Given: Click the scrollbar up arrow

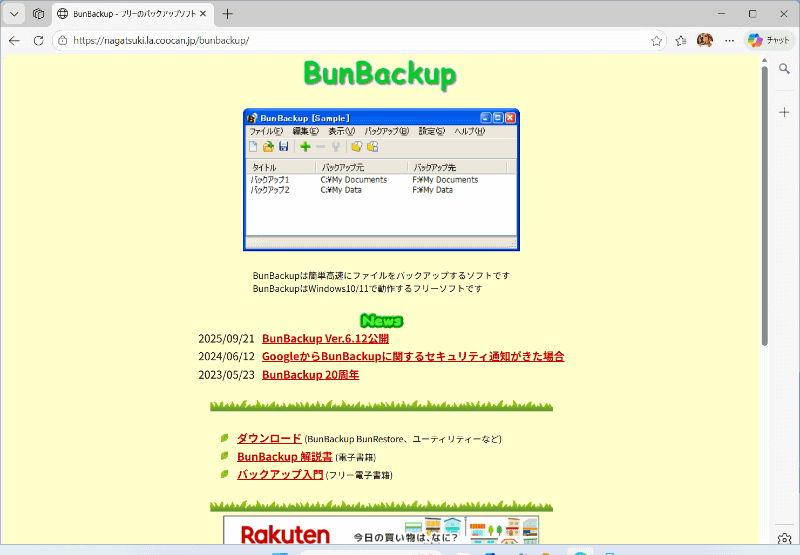Looking at the screenshot, I should click(764, 60).
